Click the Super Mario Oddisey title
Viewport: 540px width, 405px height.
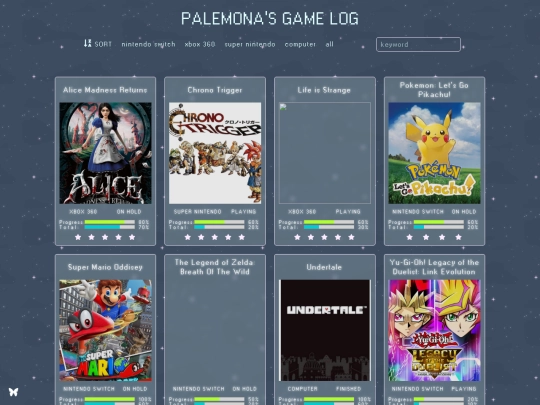[x=105, y=267]
